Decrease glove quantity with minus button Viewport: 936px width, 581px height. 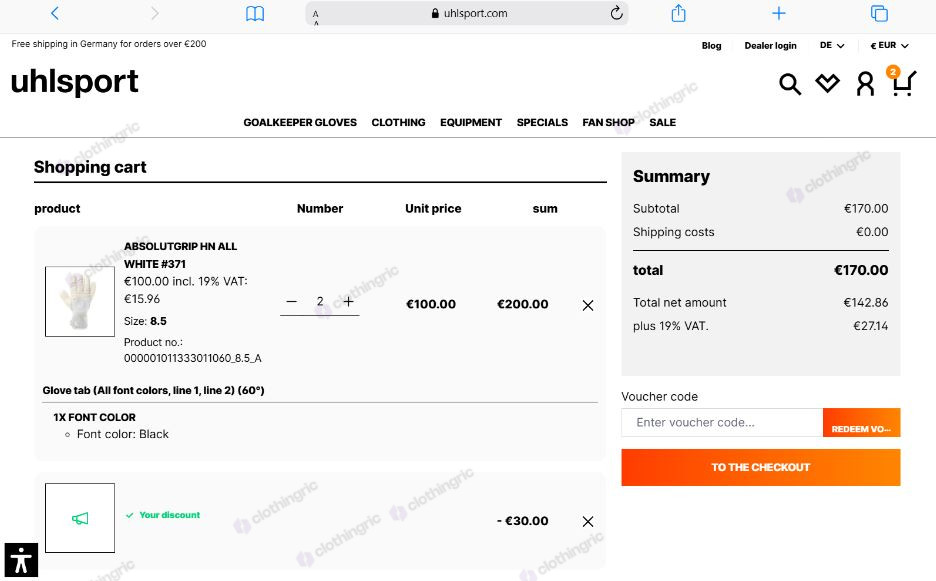click(291, 302)
